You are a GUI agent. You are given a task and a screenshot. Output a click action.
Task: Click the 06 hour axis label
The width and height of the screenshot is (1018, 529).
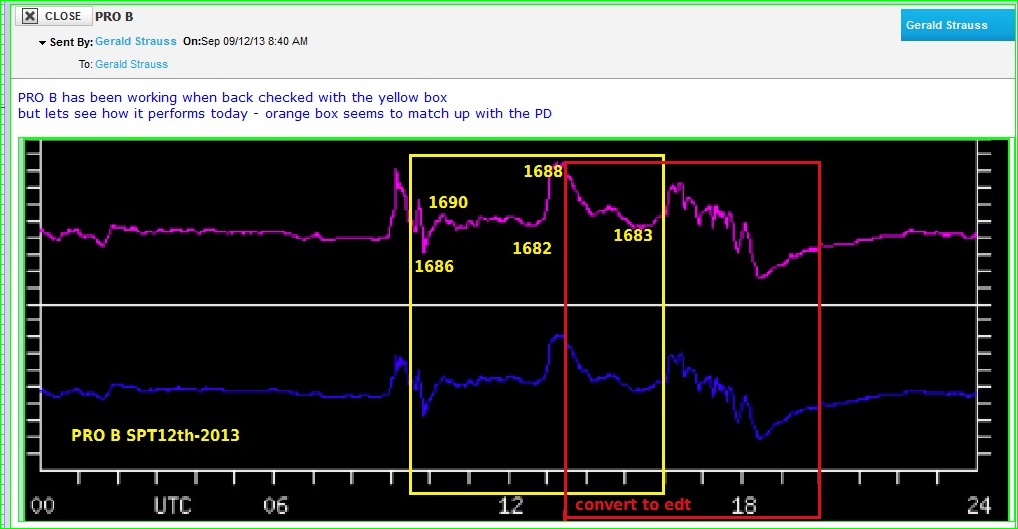[275, 506]
